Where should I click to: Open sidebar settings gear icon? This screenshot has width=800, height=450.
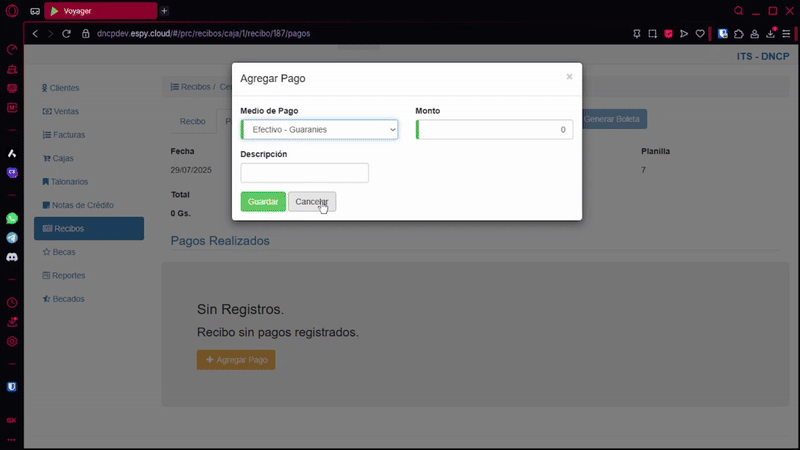pyautogui.click(x=12, y=341)
